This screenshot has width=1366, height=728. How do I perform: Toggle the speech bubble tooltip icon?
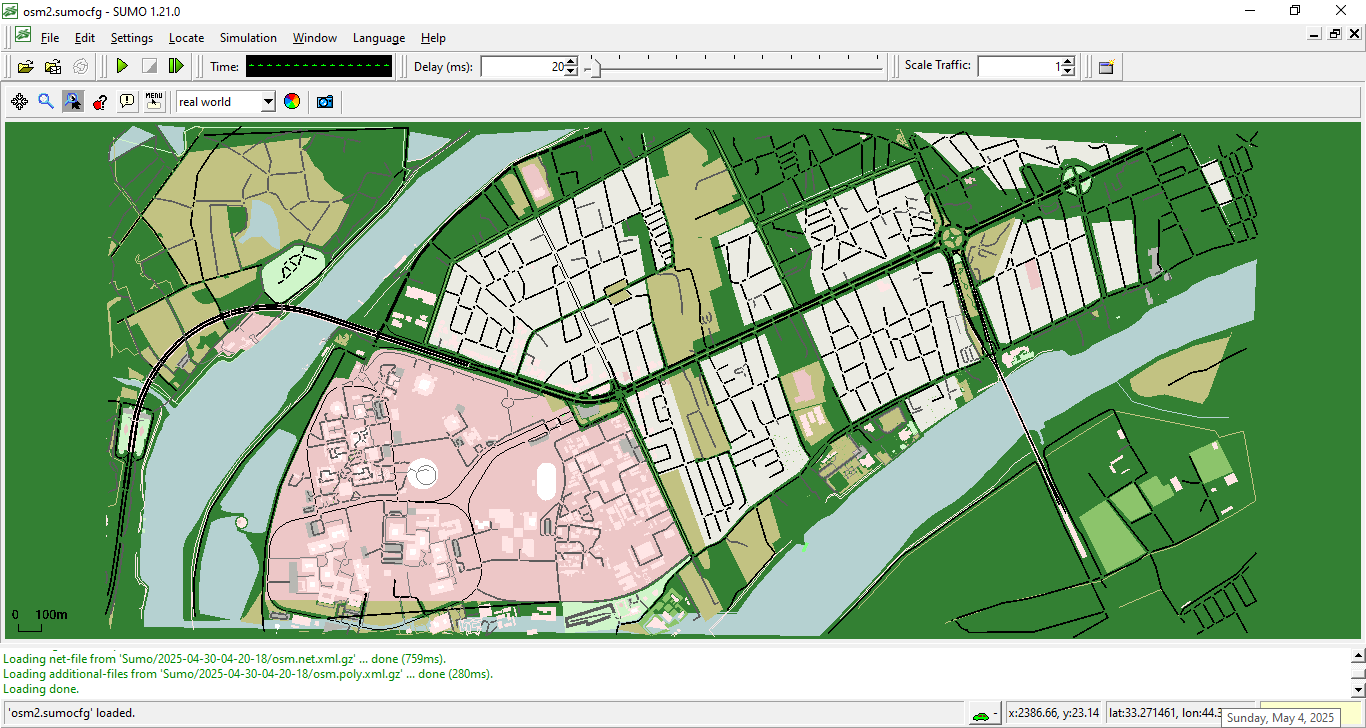[127, 102]
